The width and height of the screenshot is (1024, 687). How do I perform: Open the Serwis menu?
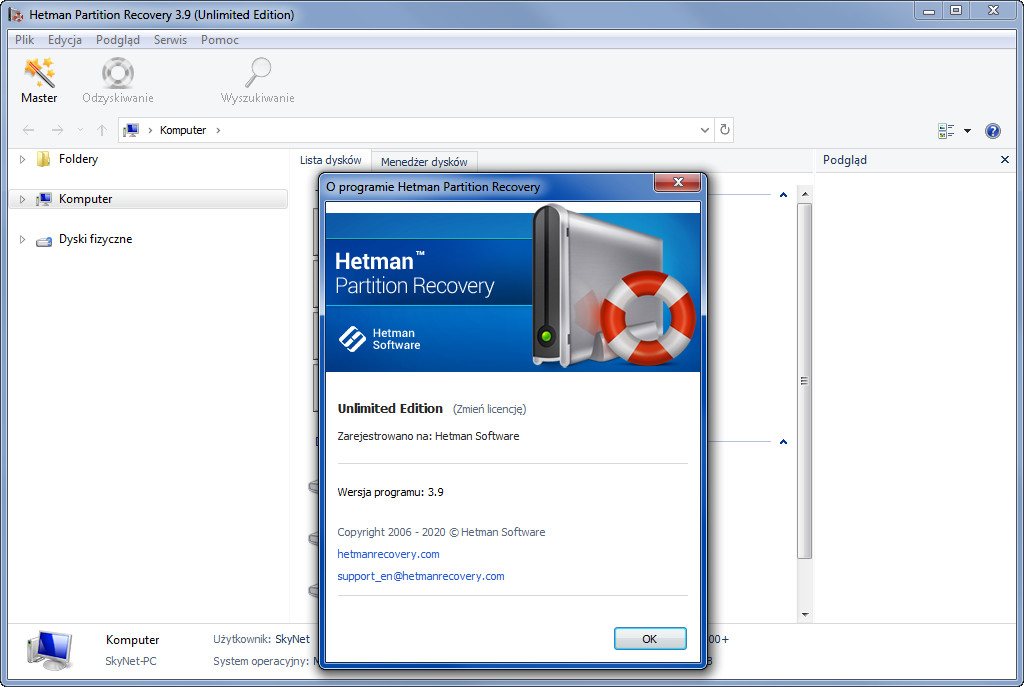170,40
